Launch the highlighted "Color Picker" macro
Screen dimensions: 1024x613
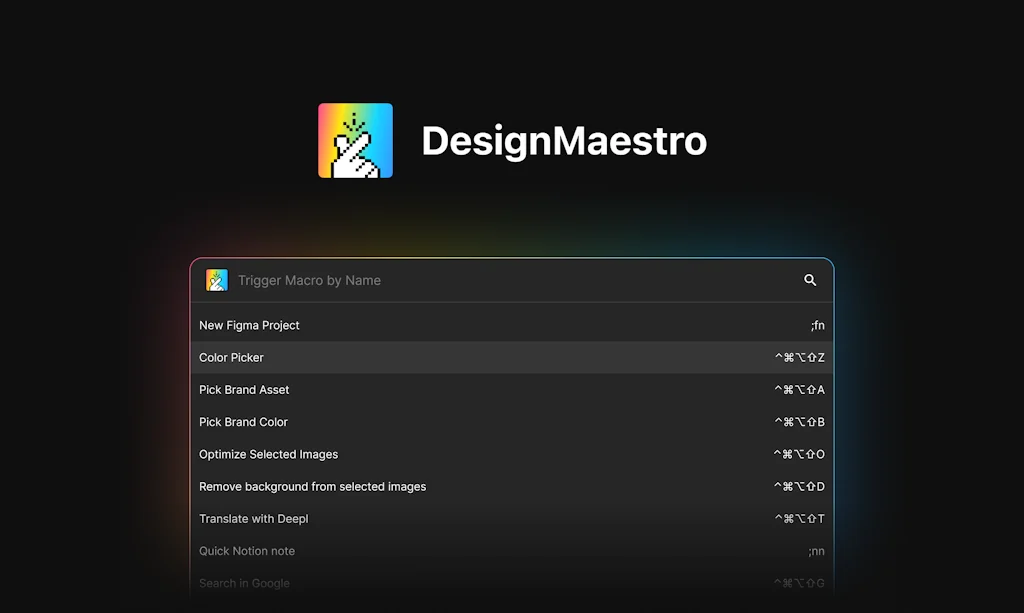click(x=231, y=357)
